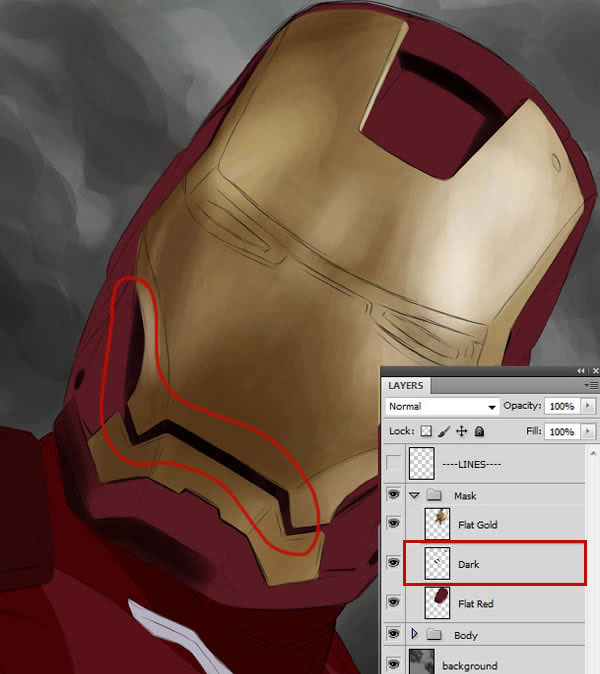The height and width of the screenshot is (674, 600).
Task: Hide the Body group
Action: (393, 634)
